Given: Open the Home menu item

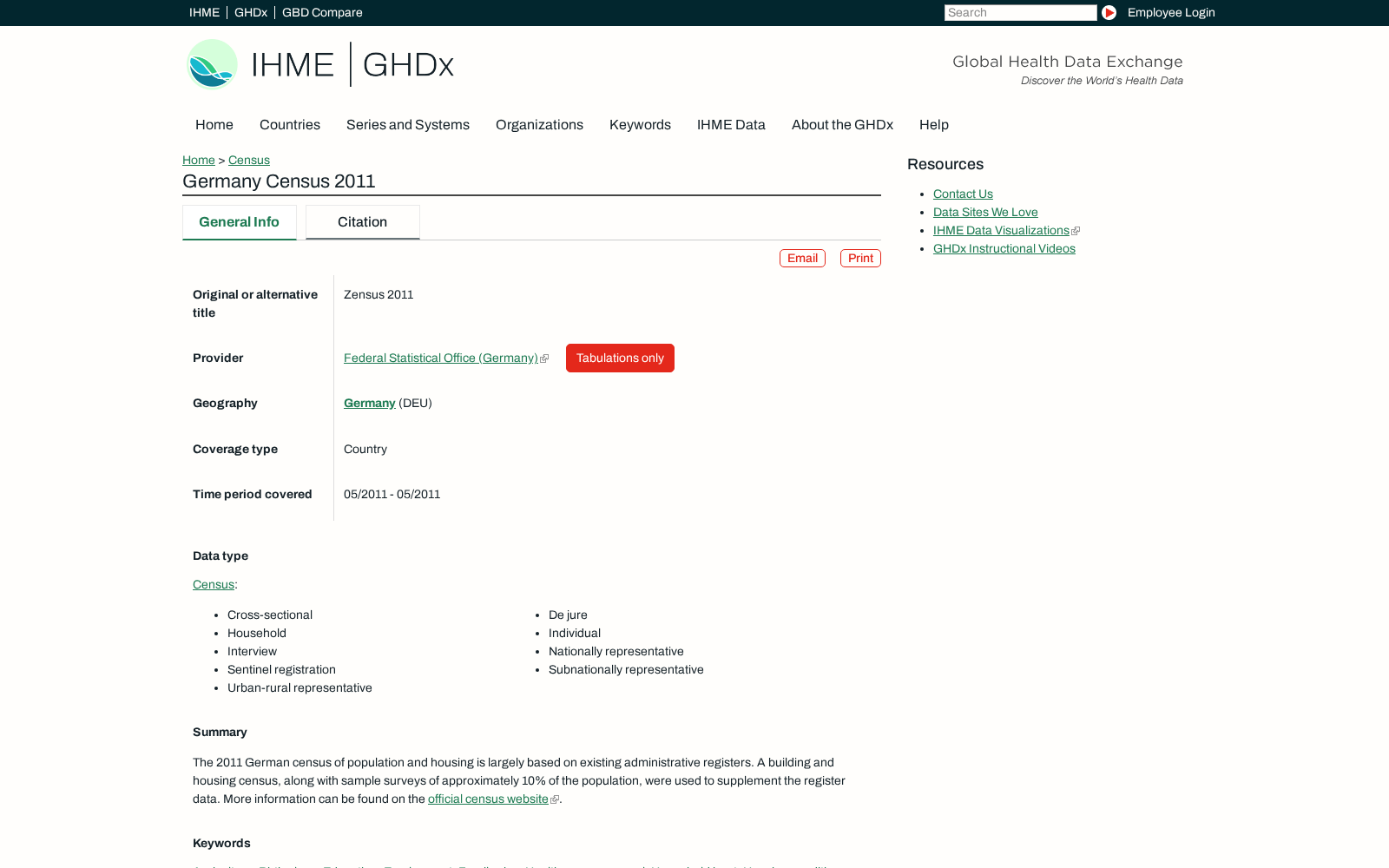Looking at the screenshot, I should [x=214, y=125].
